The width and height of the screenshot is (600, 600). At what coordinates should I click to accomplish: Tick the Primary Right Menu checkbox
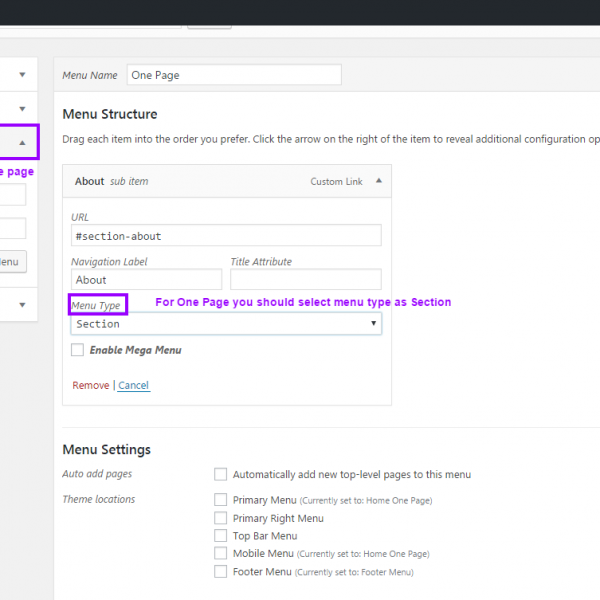220,518
